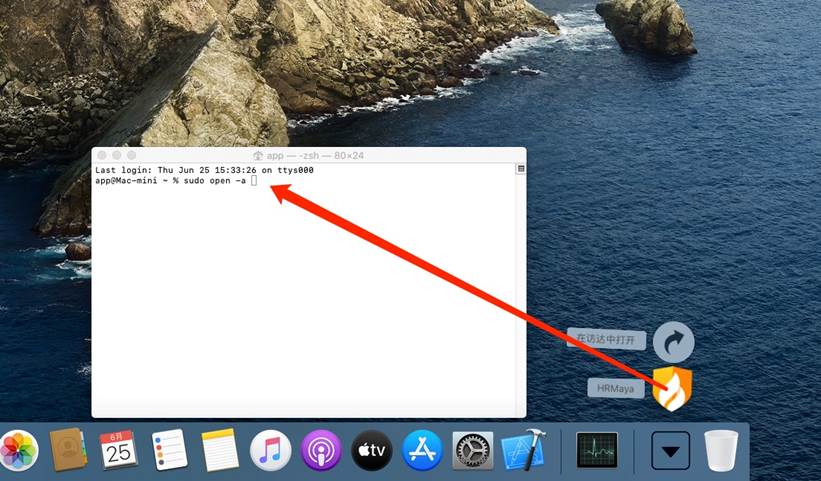Click the Terminal title "app — -zsh — 80×24"

[x=308, y=155]
